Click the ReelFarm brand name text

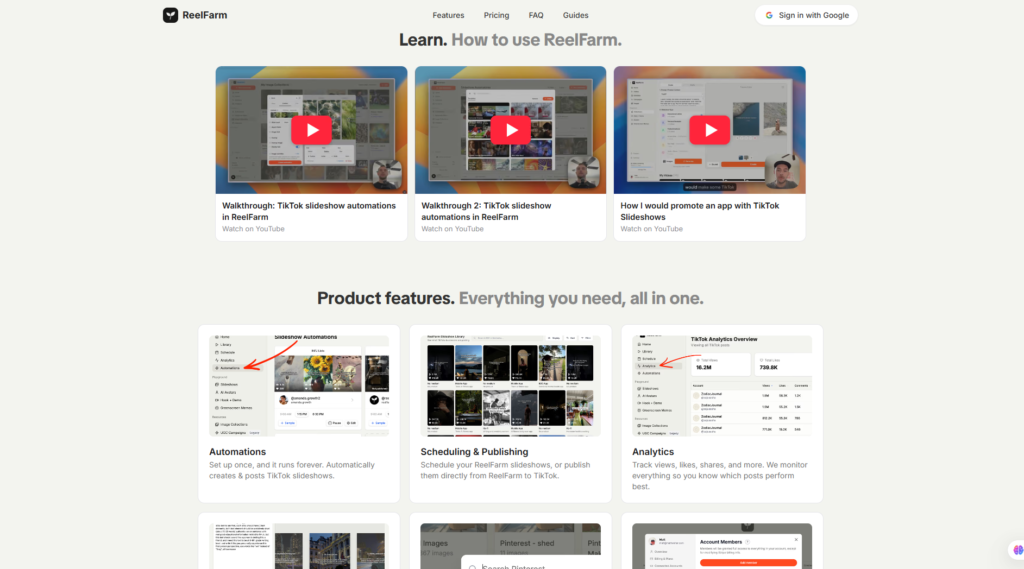click(204, 15)
